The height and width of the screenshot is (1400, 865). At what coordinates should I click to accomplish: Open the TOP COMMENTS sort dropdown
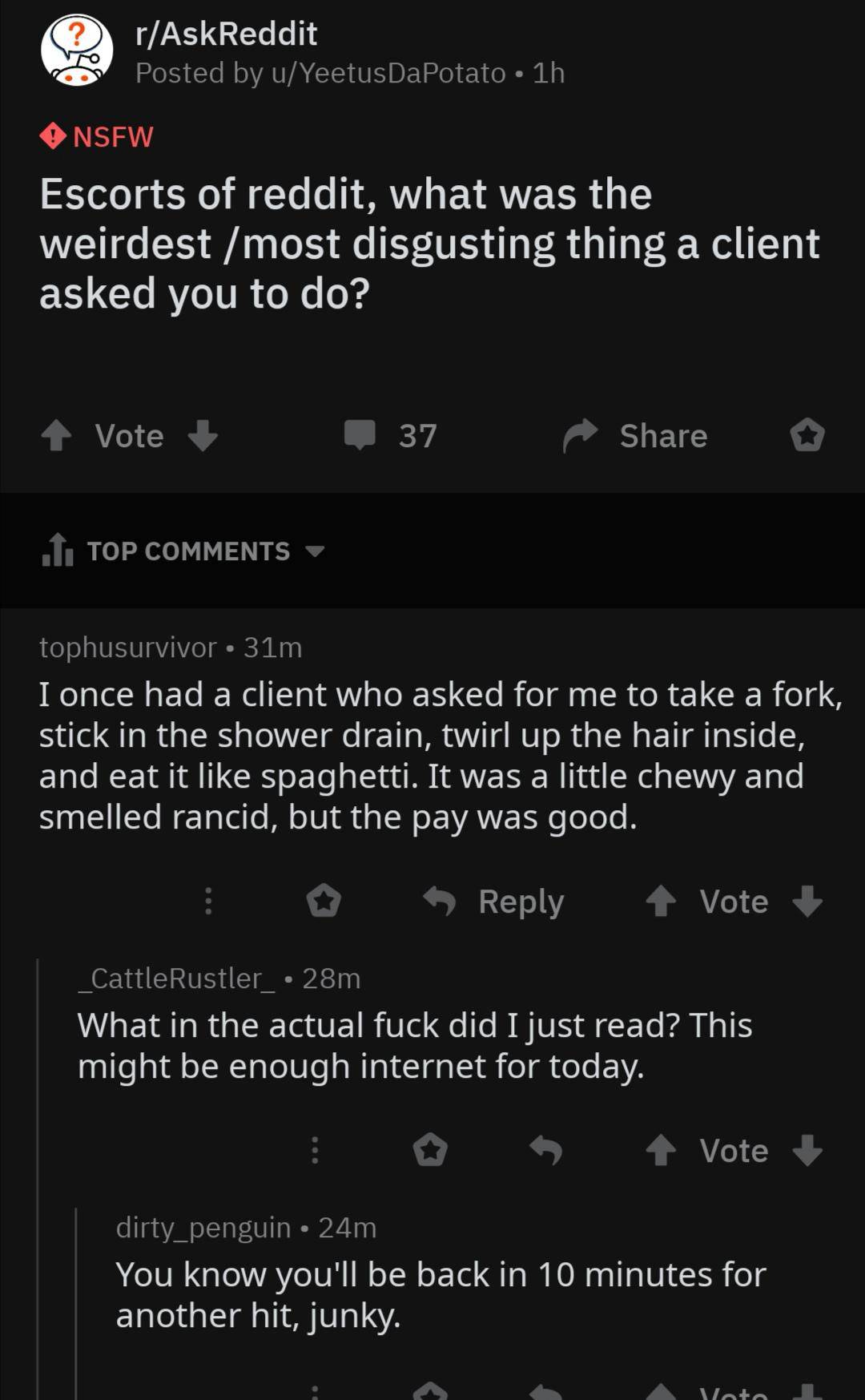click(315, 551)
